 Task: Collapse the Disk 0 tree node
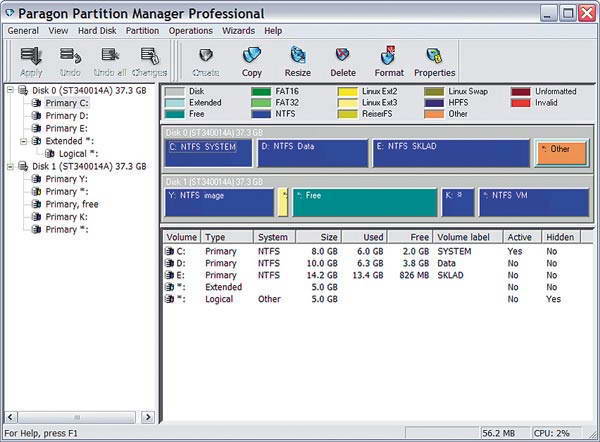click(x=10, y=91)
